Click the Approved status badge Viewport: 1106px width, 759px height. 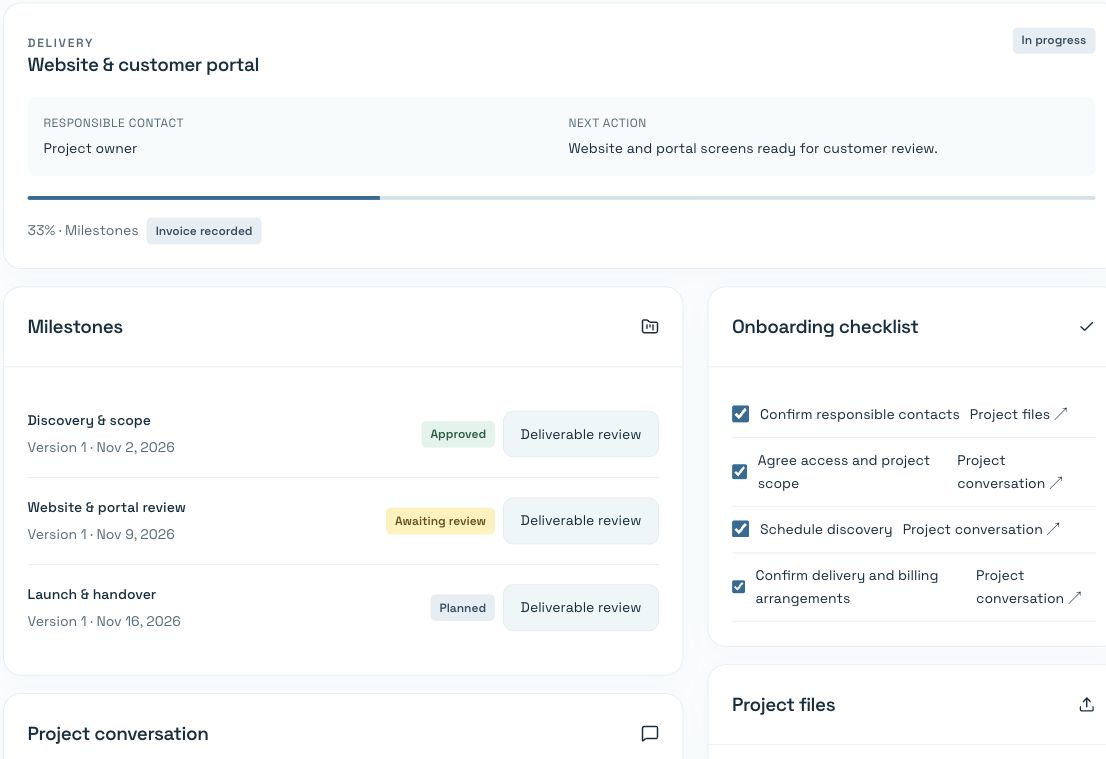pyautogui.click(x=458, y=434)
